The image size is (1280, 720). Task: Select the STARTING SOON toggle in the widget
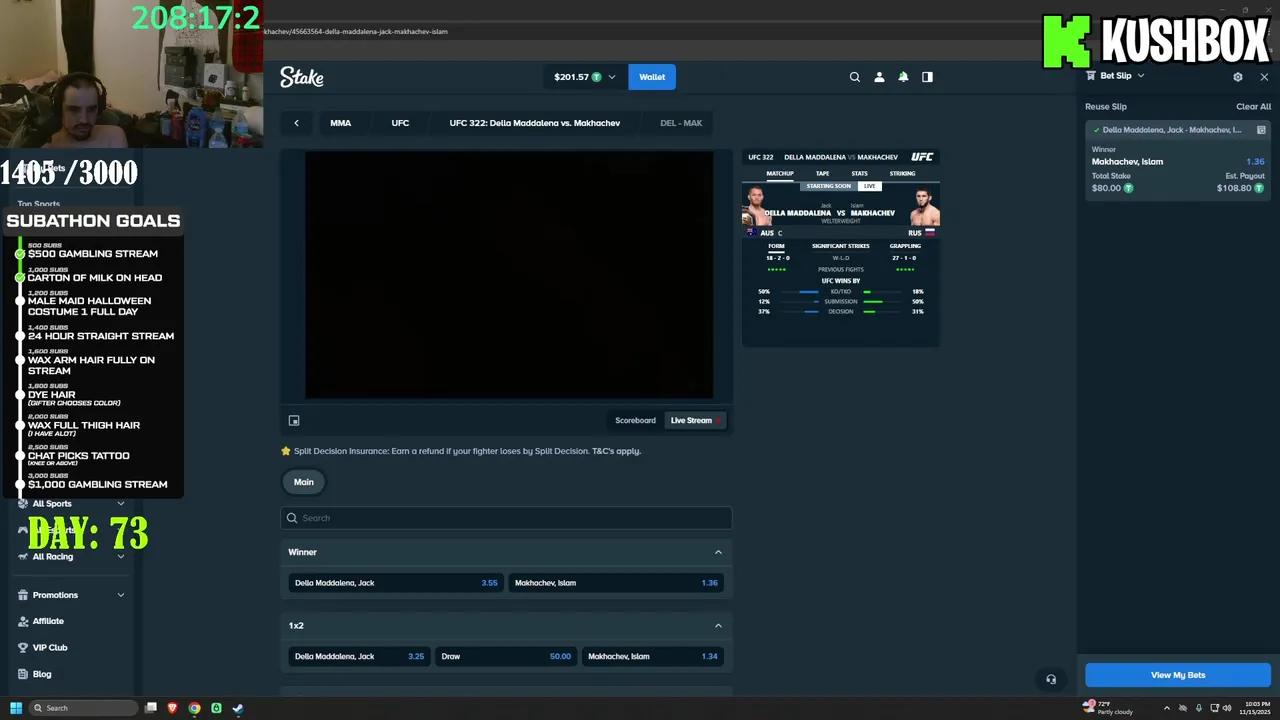[828, 186]
